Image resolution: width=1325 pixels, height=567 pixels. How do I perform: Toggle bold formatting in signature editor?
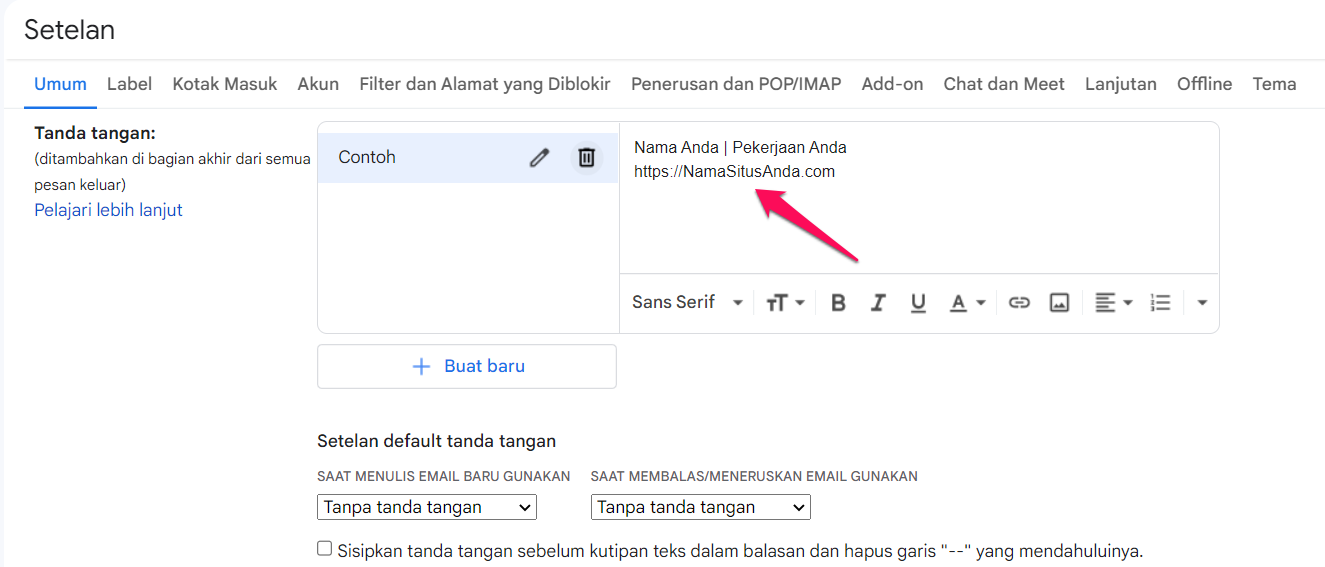point(838,302)
